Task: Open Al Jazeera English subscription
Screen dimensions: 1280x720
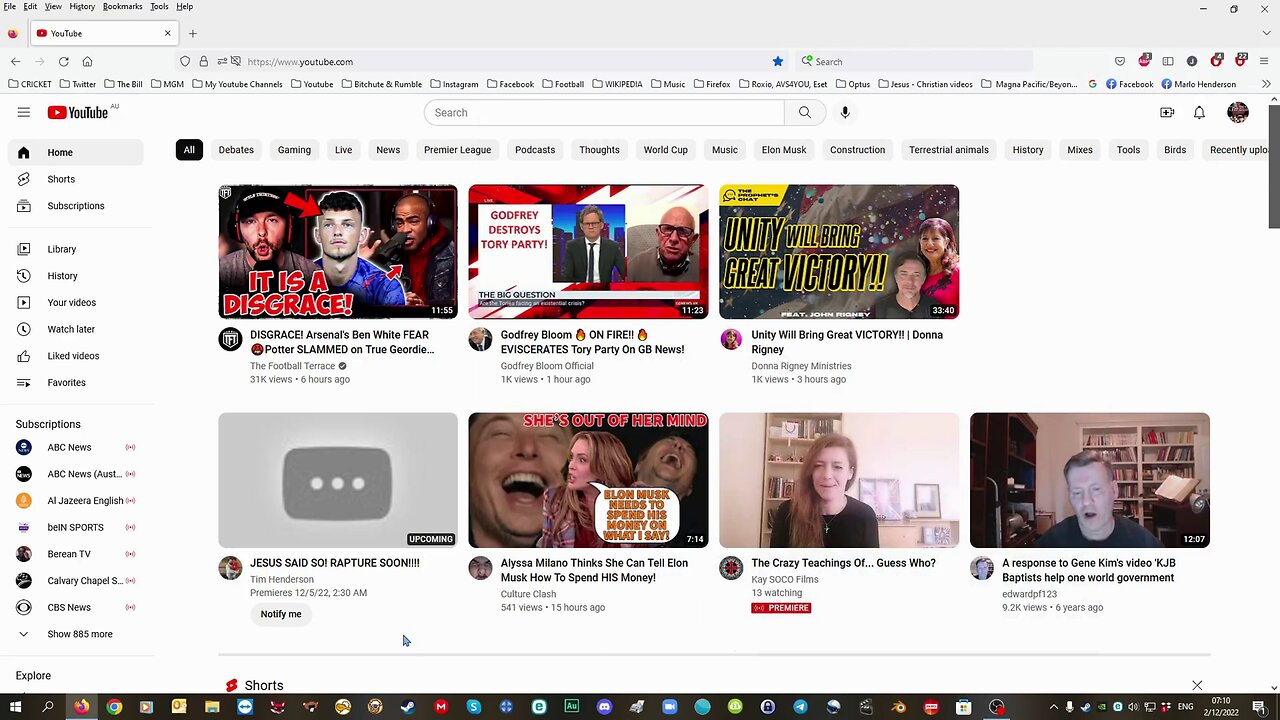Action: pos(76,501)
